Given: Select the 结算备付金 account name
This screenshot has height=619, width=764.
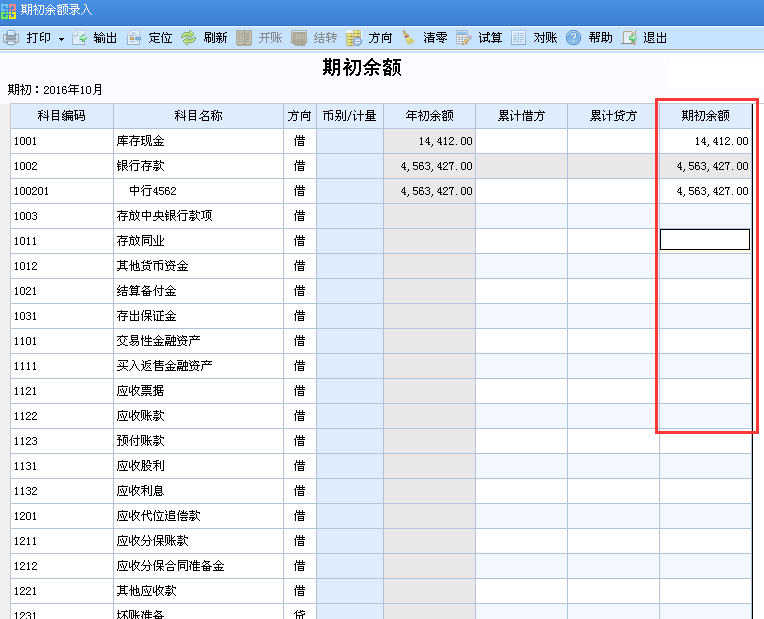Looking at the screenshot, I should click(x=146, y=291).
